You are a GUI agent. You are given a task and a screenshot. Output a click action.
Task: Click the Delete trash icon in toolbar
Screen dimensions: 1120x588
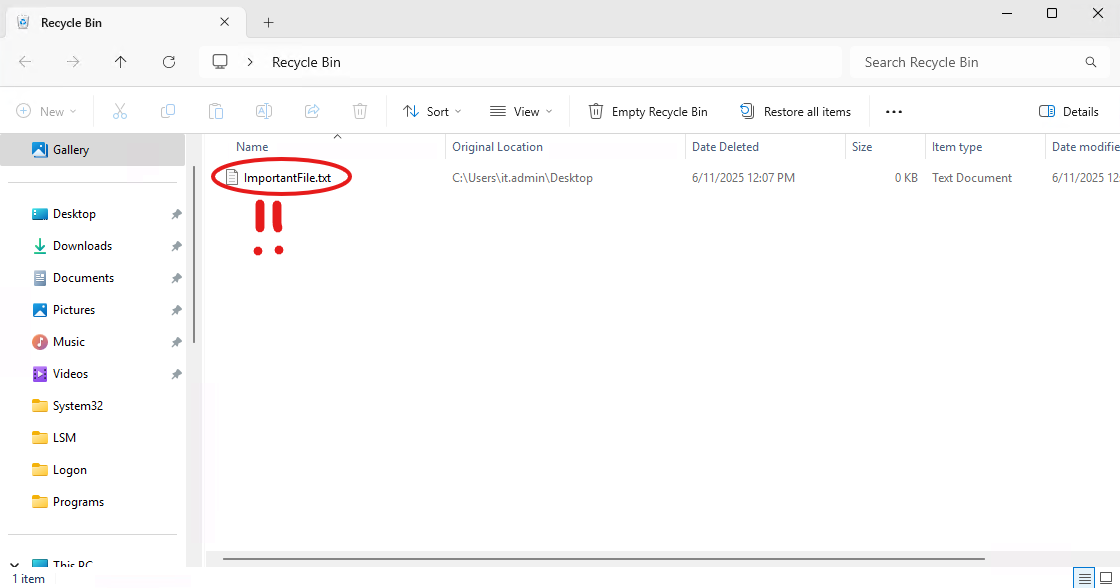(x=360, y=111)
